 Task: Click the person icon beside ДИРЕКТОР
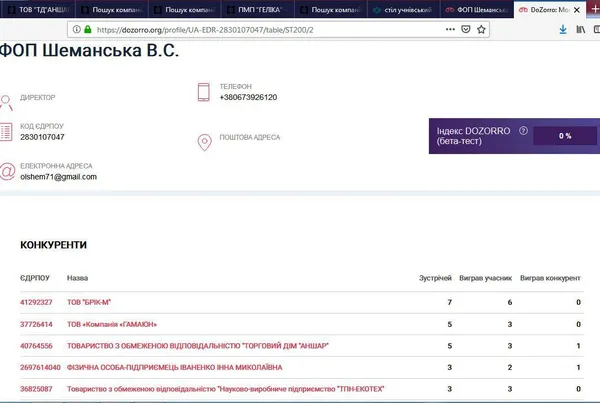point(6,103)
